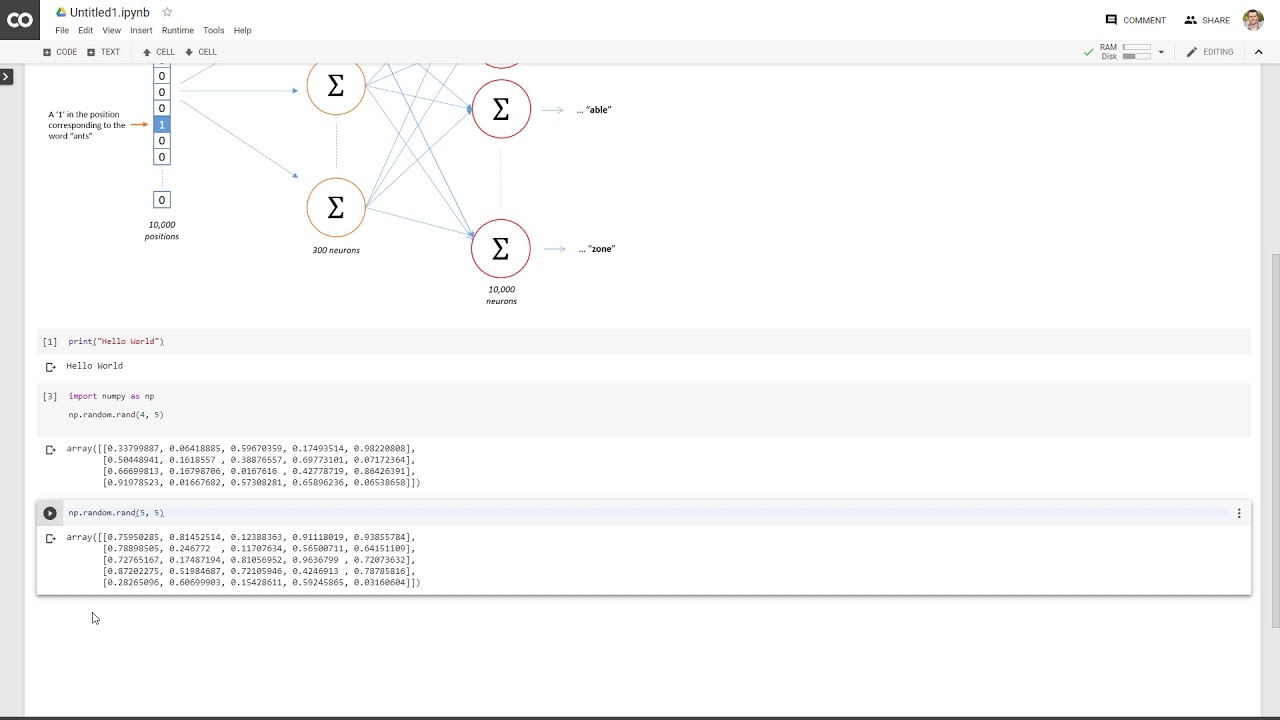Open the View menu
Image resolution: width=1280 pixels, height=720 pixels.
pos(111,30)
